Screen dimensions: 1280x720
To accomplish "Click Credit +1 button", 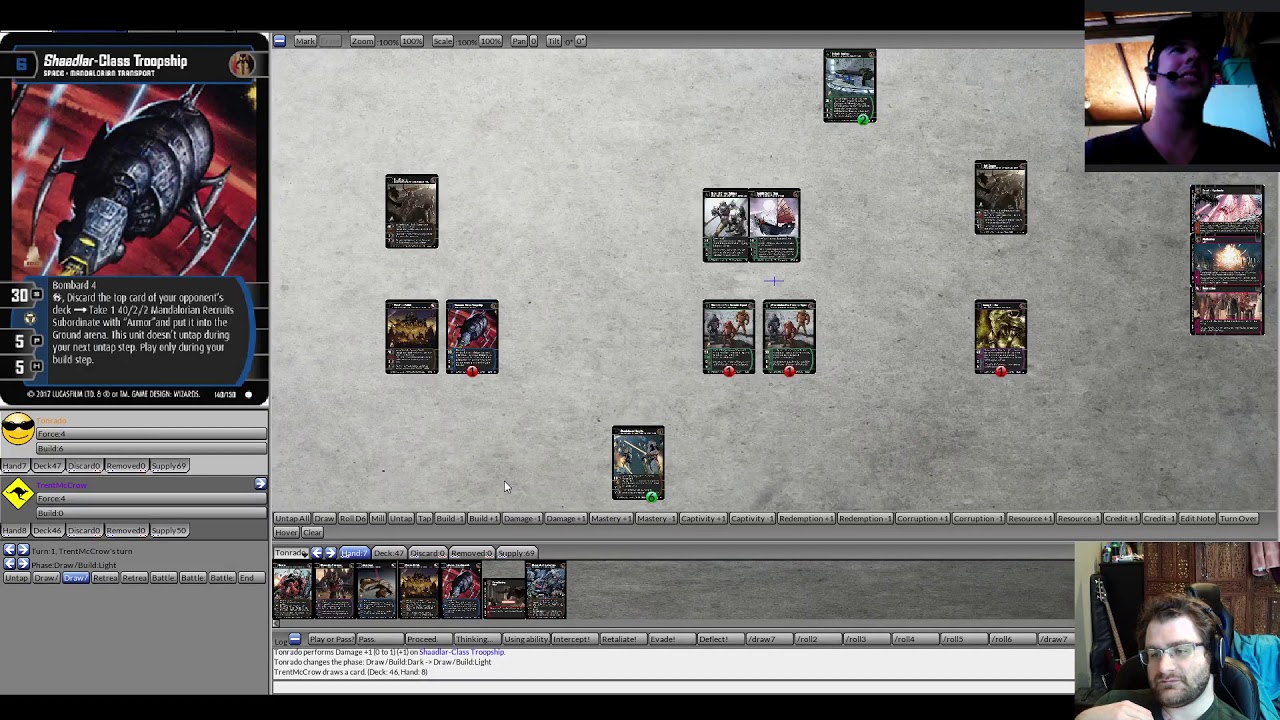I will [1122, 518].
